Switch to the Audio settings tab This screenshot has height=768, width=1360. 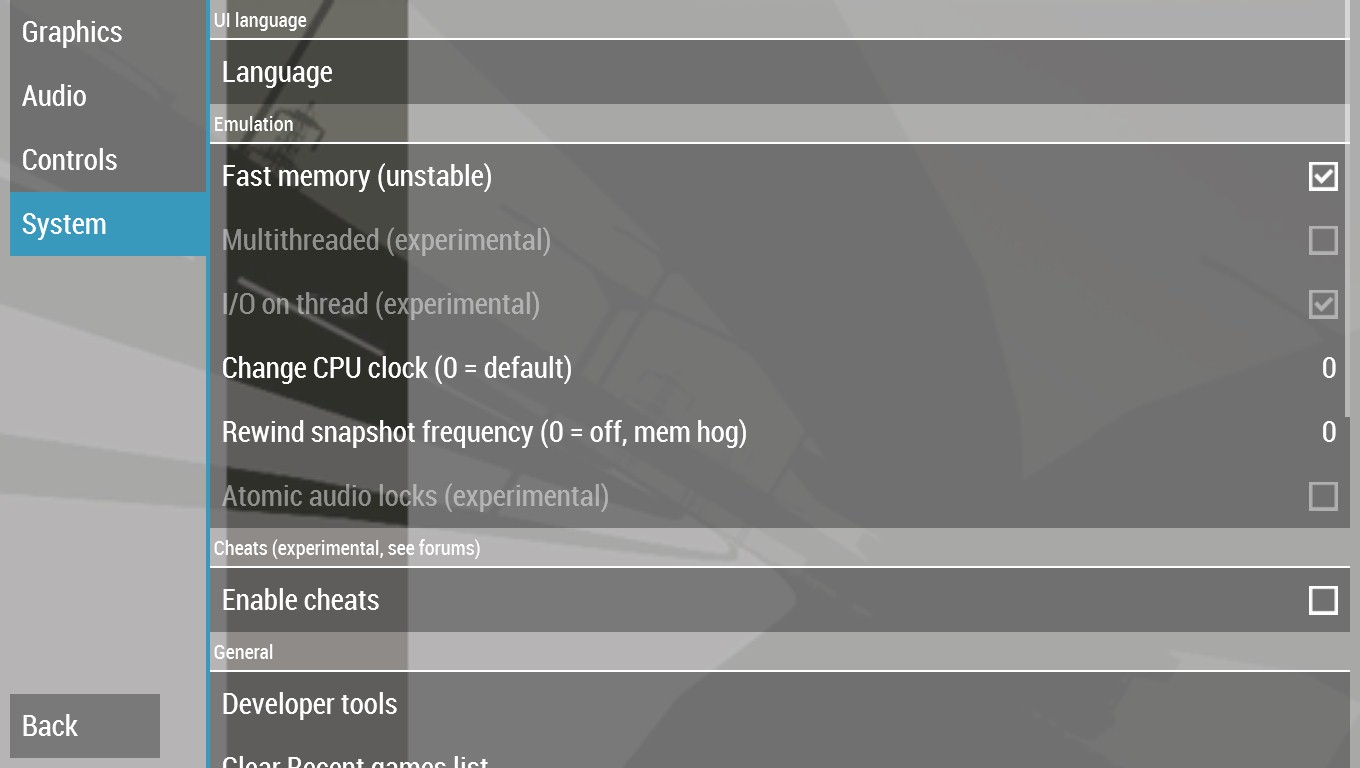click(x=55, y=96)
